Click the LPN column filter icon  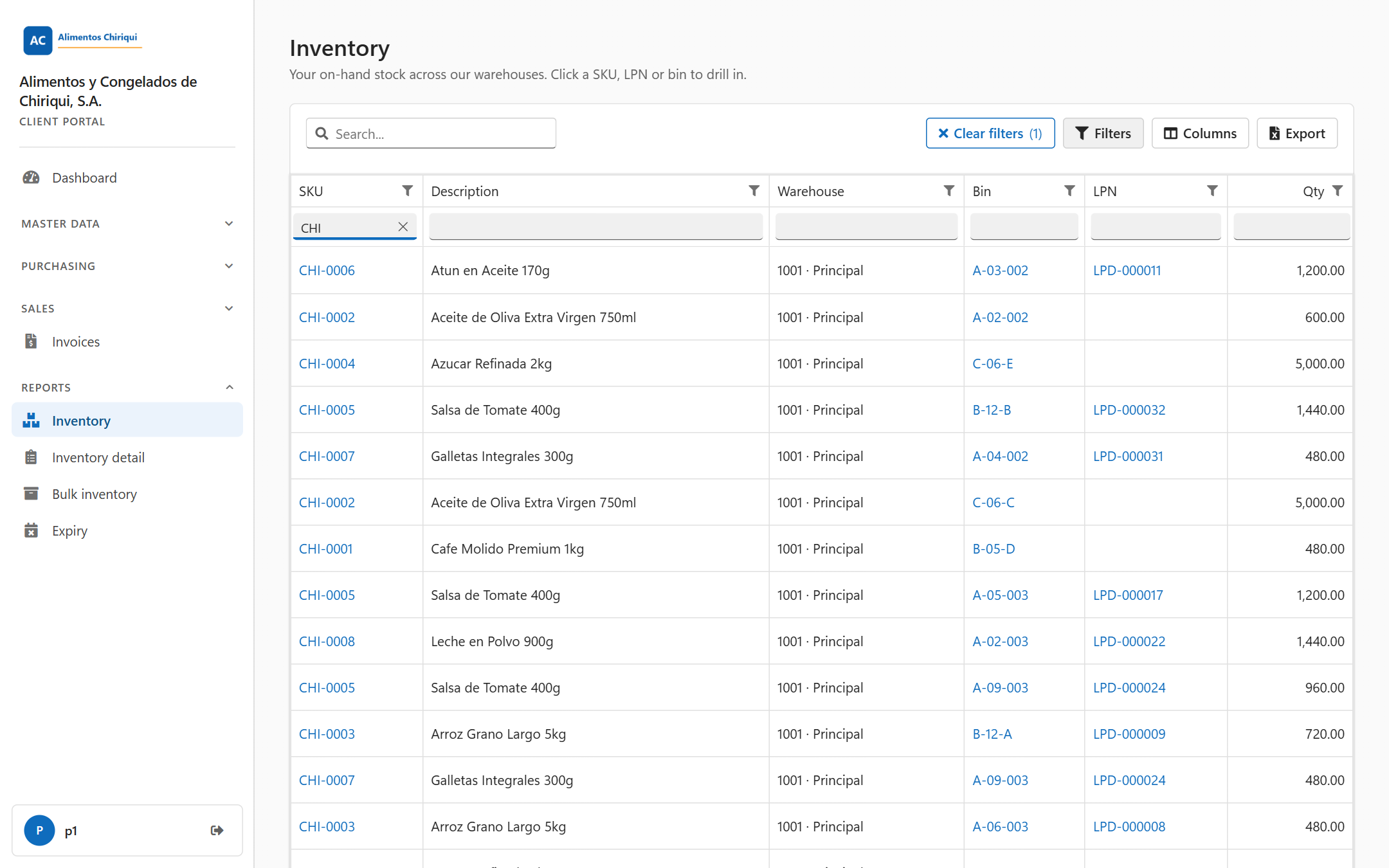pos(1212,191)
